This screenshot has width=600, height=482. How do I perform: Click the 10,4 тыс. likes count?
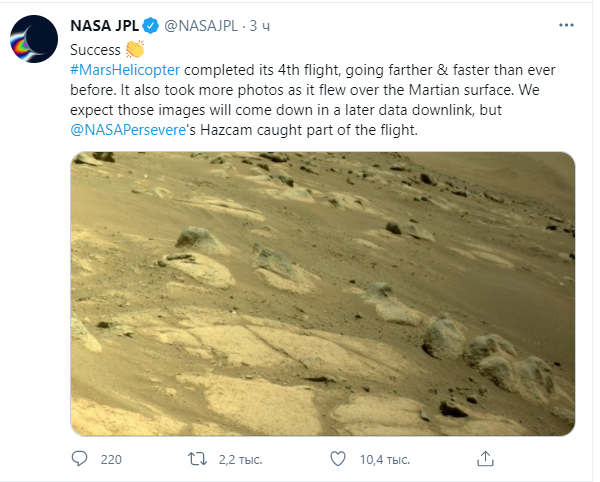tap(385, 459)
